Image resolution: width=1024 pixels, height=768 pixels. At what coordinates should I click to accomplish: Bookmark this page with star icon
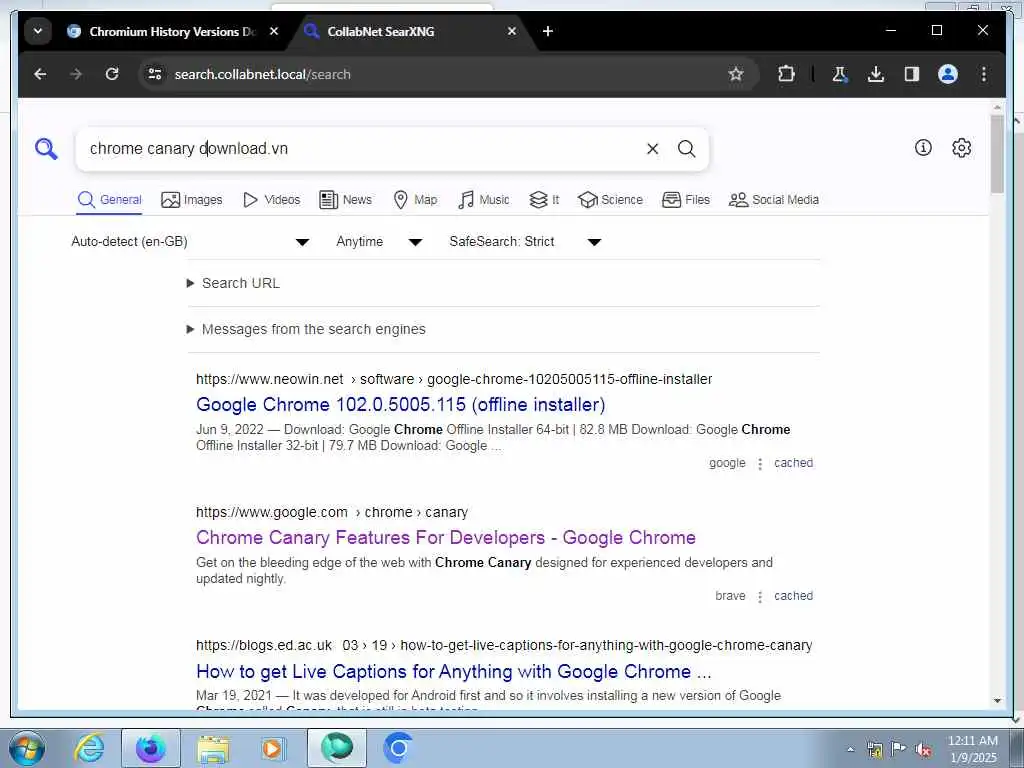tap(736, 74)
